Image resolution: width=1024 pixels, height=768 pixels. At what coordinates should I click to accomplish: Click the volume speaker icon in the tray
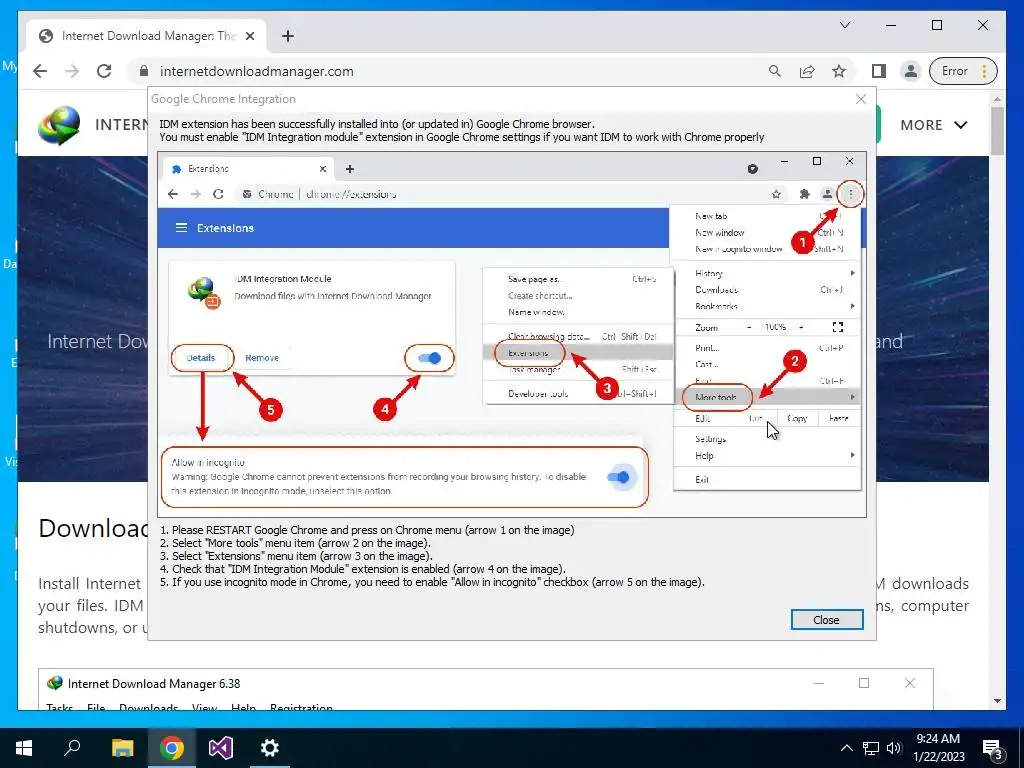(x=894, y=748)
